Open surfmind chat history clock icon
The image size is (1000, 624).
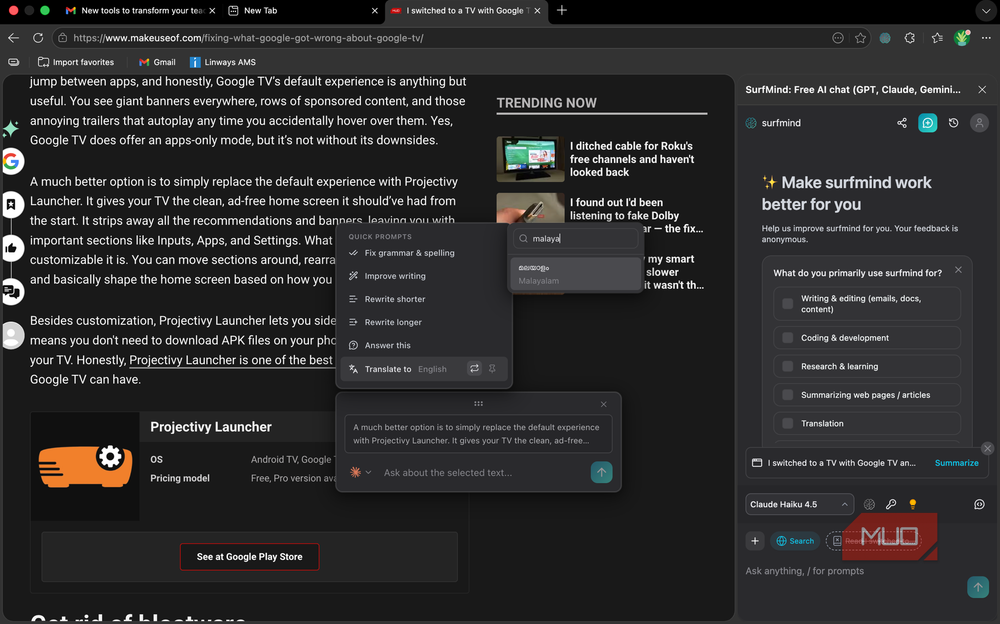click(953, 123)
